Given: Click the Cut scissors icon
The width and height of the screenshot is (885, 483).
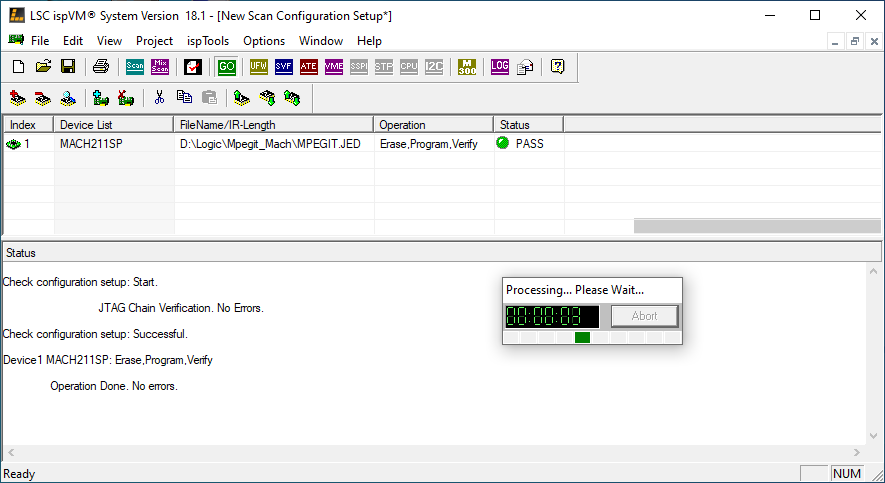Looking at the screenshot, I should click(158, 98).
